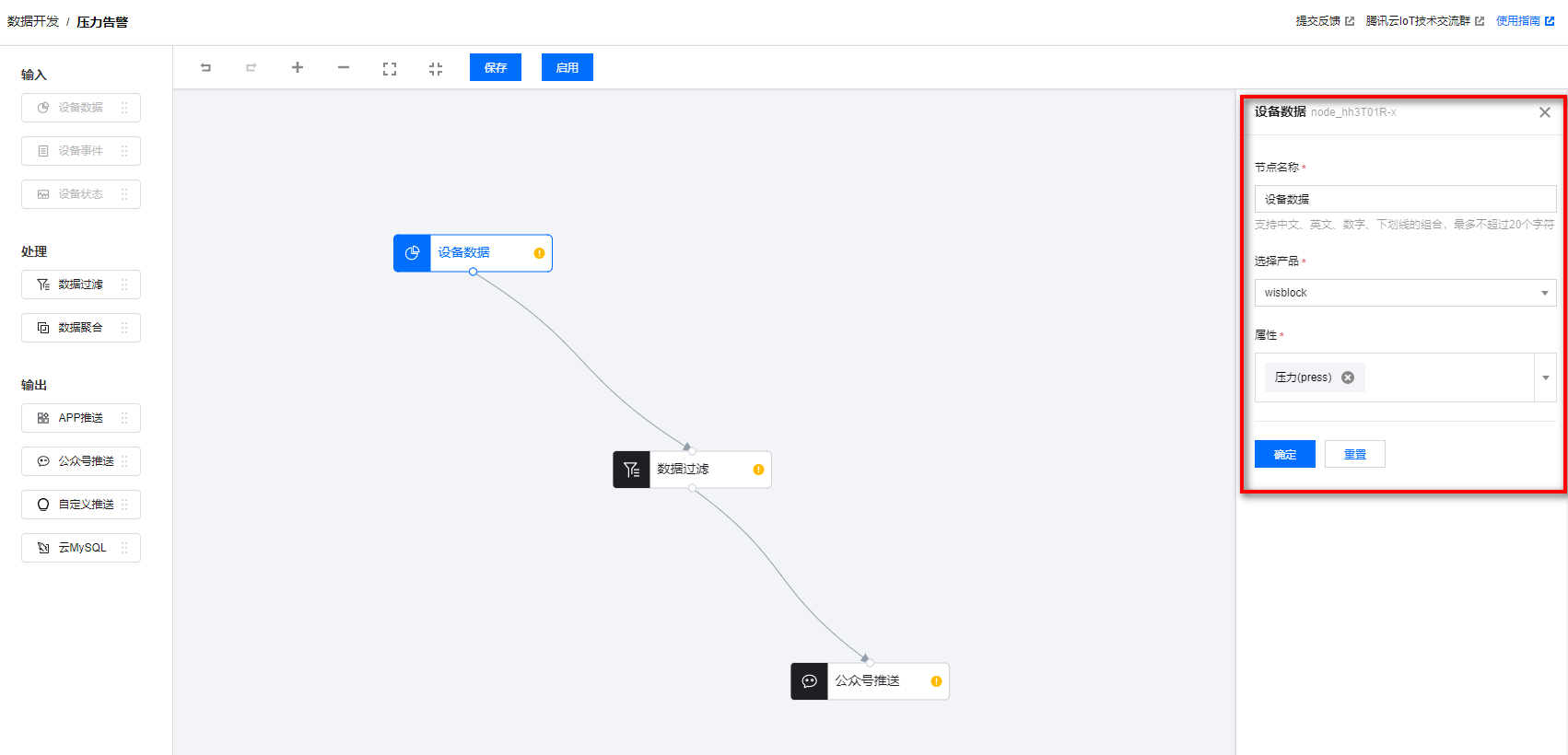Select 数据聚合 processing item in sidebar
Viewport: 1568px width, 755px height.
coord(81,328)
